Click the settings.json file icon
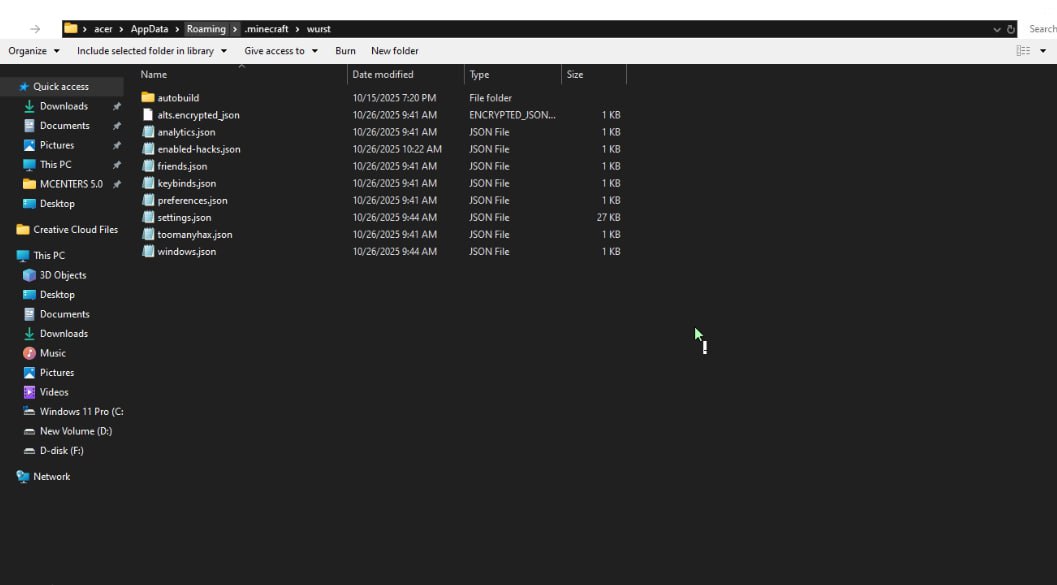 pos(148,217)
